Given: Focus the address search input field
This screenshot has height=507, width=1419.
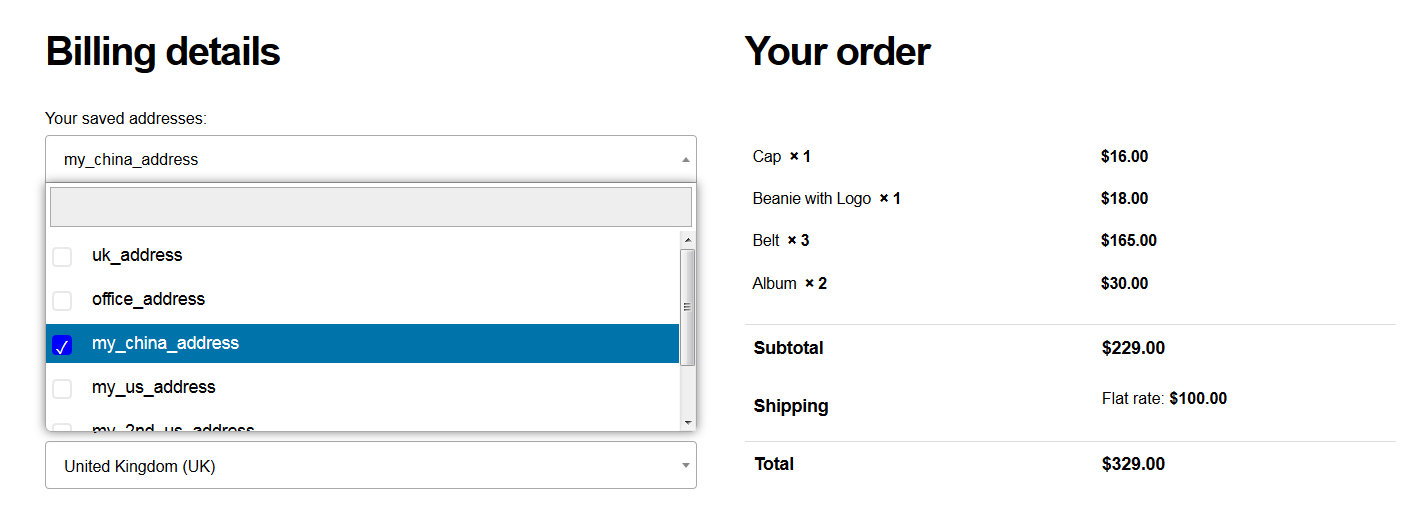Looking at the screenshot, I should pyautogui.click(x=370, y=207).
